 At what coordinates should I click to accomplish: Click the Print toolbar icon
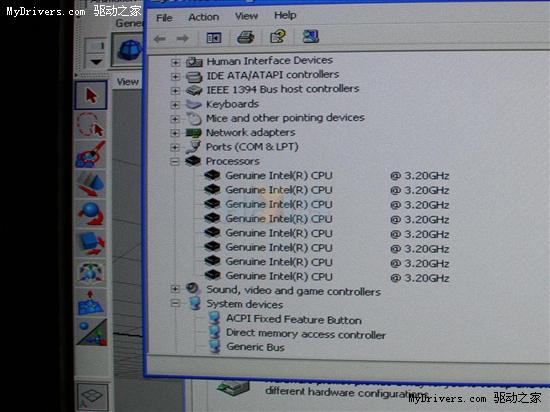(246, 37)
